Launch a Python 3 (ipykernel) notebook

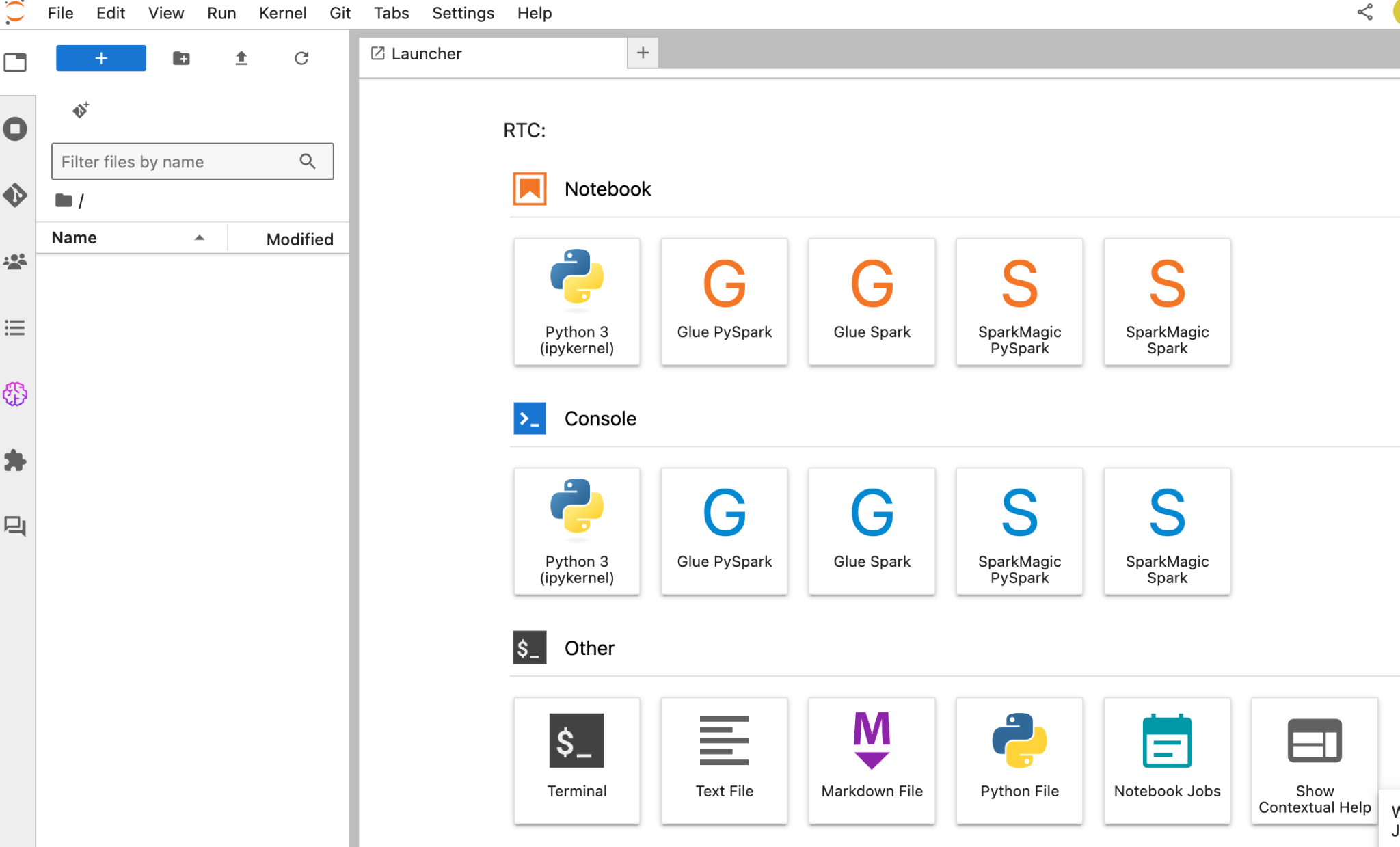[x=576, y=301]
